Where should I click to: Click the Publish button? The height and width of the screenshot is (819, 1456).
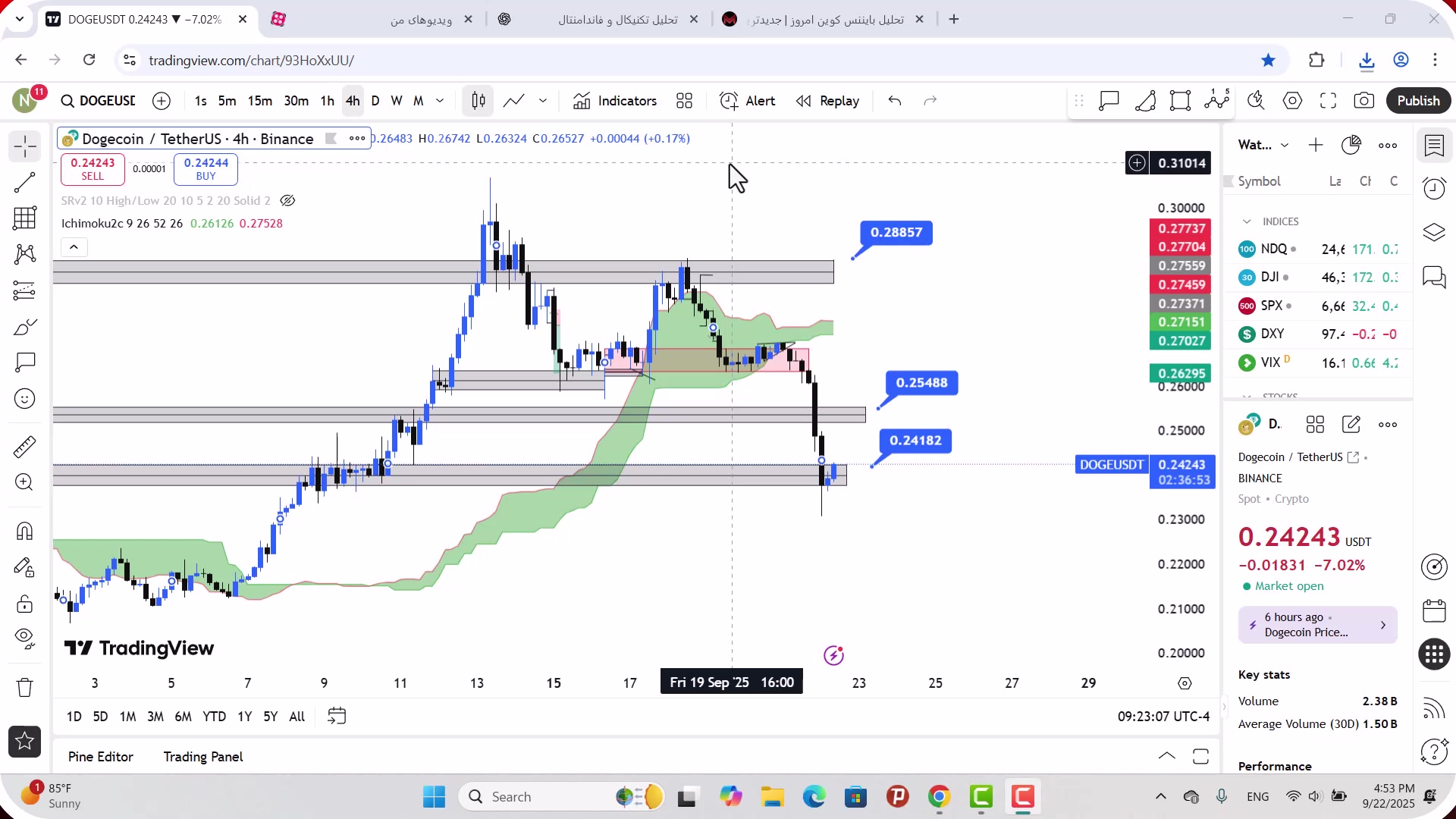[x=1419, y=101]
